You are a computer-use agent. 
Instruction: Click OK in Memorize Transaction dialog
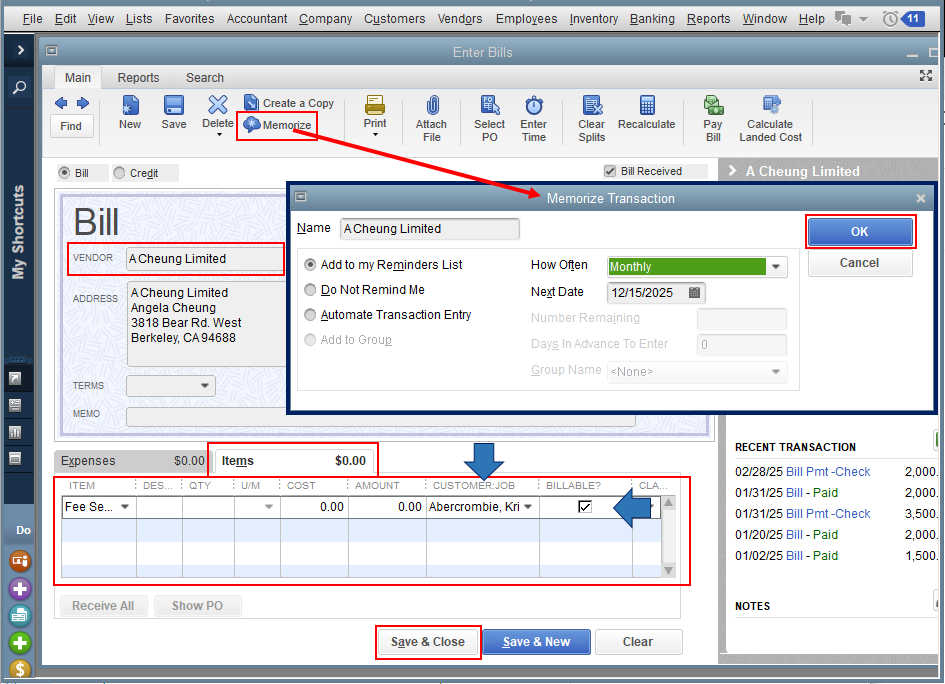point(860,231)
